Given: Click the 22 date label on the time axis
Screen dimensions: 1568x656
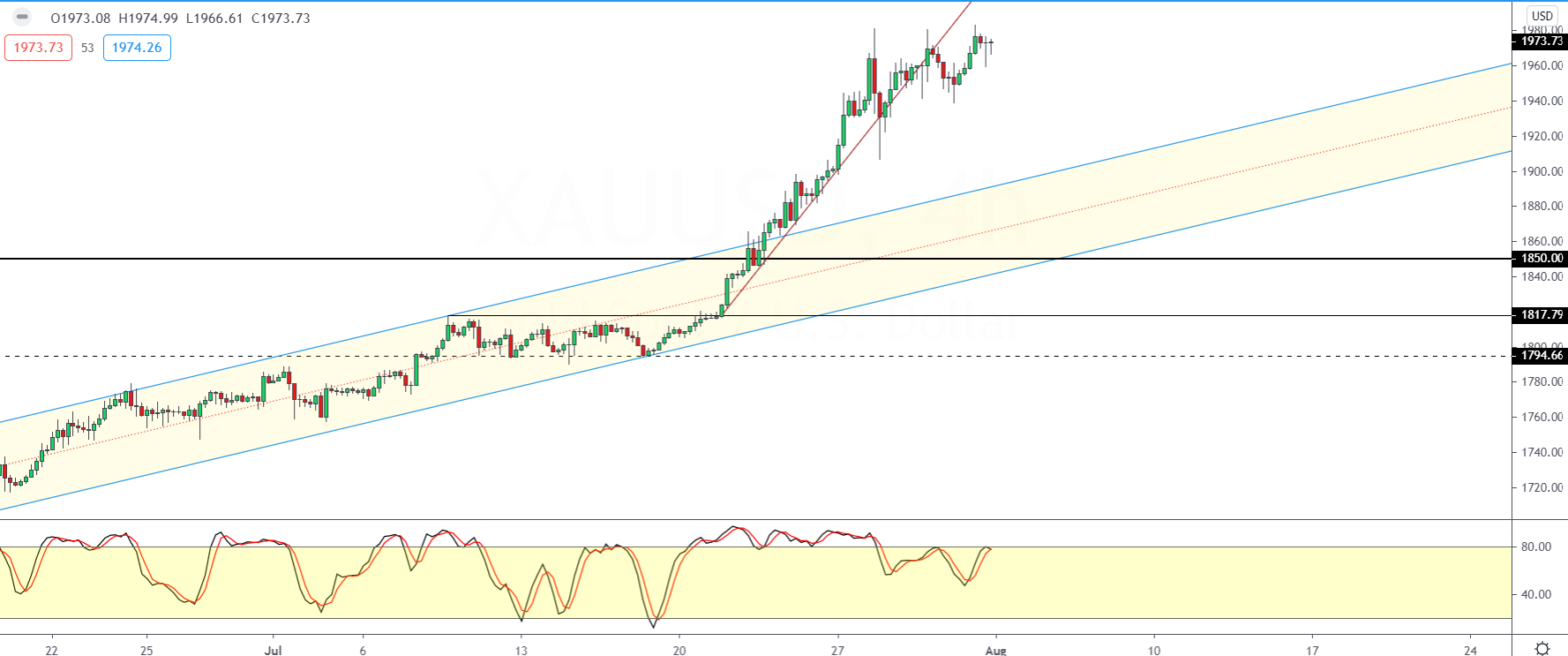Looking at the screenshot, I should click(x=52, y=651).
